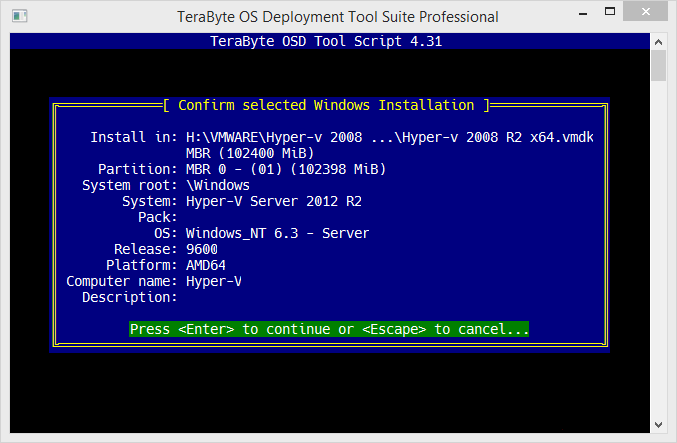This screenshot has width=677, height=443.
Task: Click the '9600' release value
Action: coord(202,249)
